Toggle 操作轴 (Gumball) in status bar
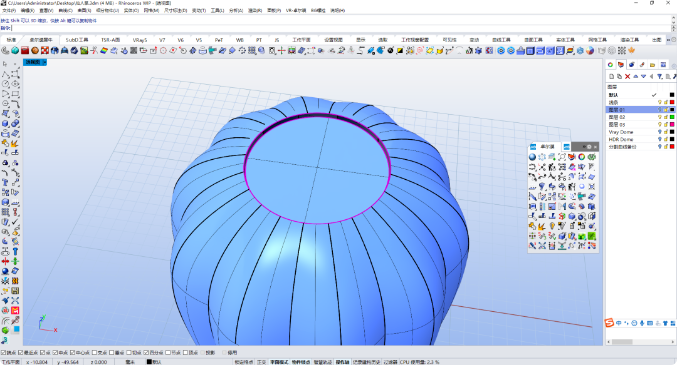Screen dimensions: 679x365 pos(343,362)
